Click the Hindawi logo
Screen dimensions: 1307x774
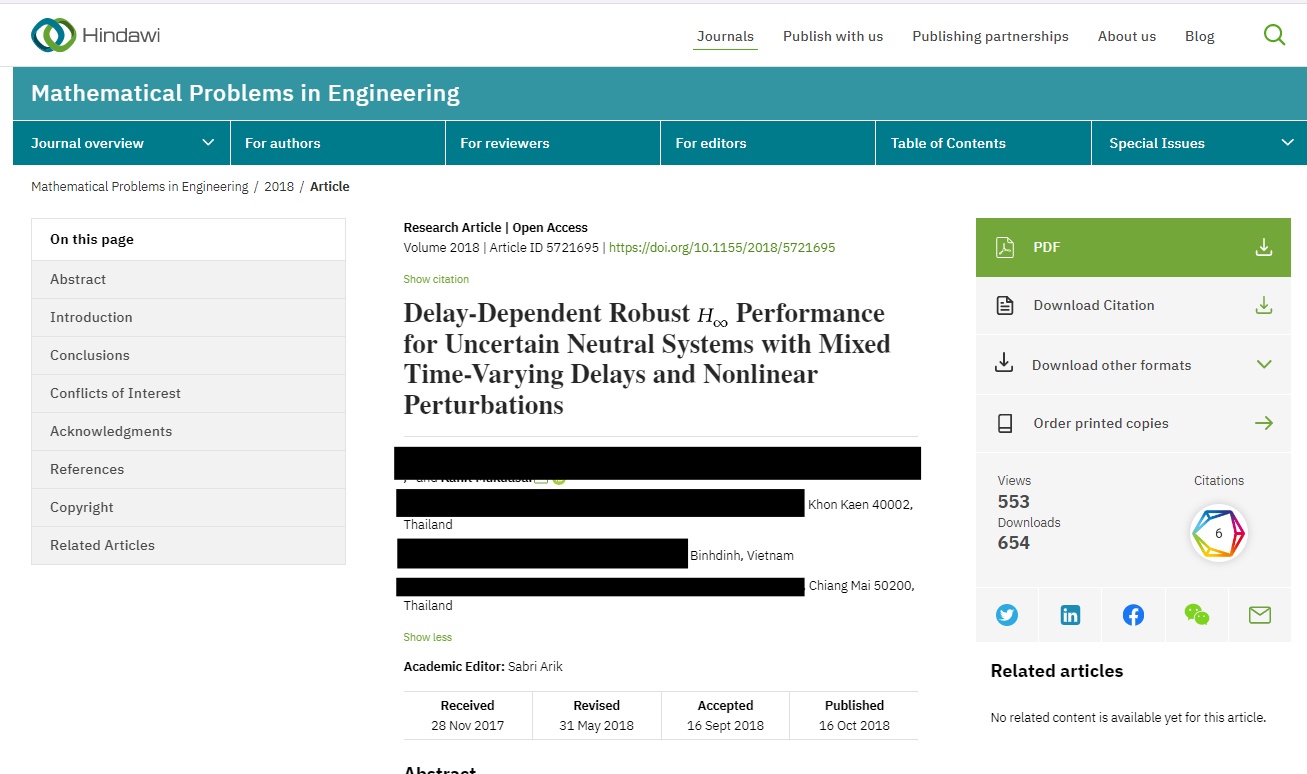click(96, 35)
